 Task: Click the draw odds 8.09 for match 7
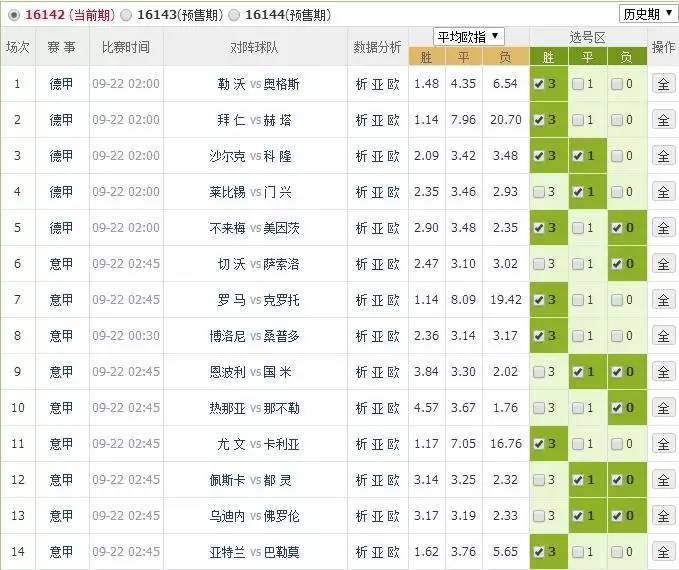click(x=463, y=300)
